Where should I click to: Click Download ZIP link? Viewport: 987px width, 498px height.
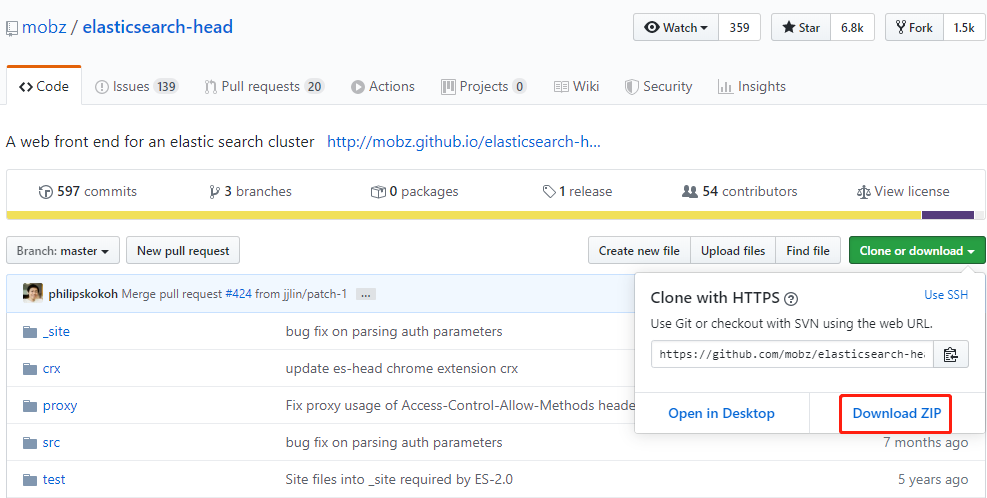point(897,413)
